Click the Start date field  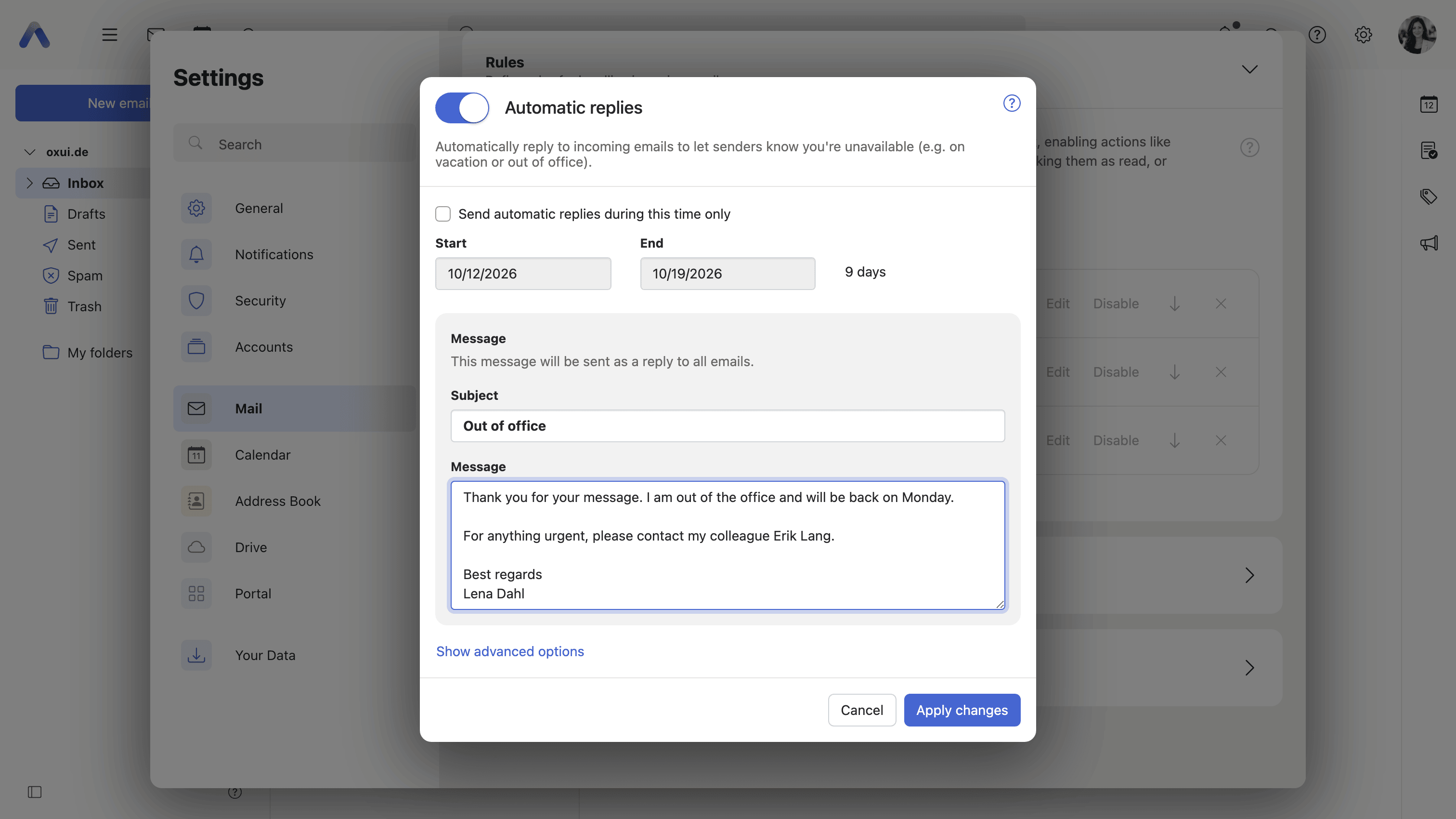pos(523,274)
